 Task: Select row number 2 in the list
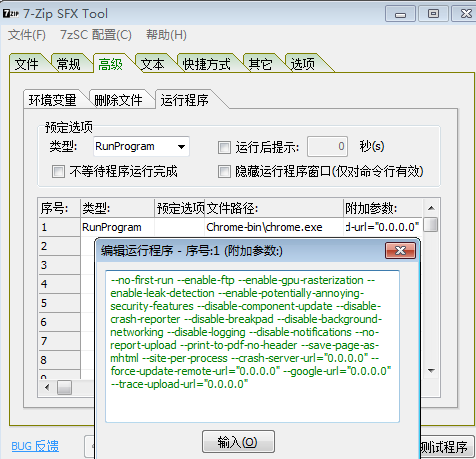(59, 246)
